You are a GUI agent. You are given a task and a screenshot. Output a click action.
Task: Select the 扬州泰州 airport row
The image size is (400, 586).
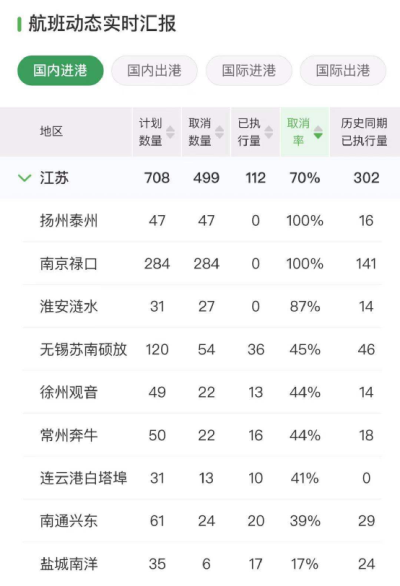(202, 220)
